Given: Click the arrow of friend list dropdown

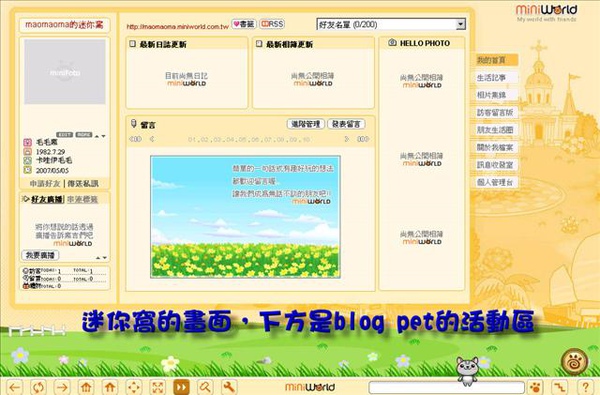Looking at the screenshot, I should click(461, 24).
